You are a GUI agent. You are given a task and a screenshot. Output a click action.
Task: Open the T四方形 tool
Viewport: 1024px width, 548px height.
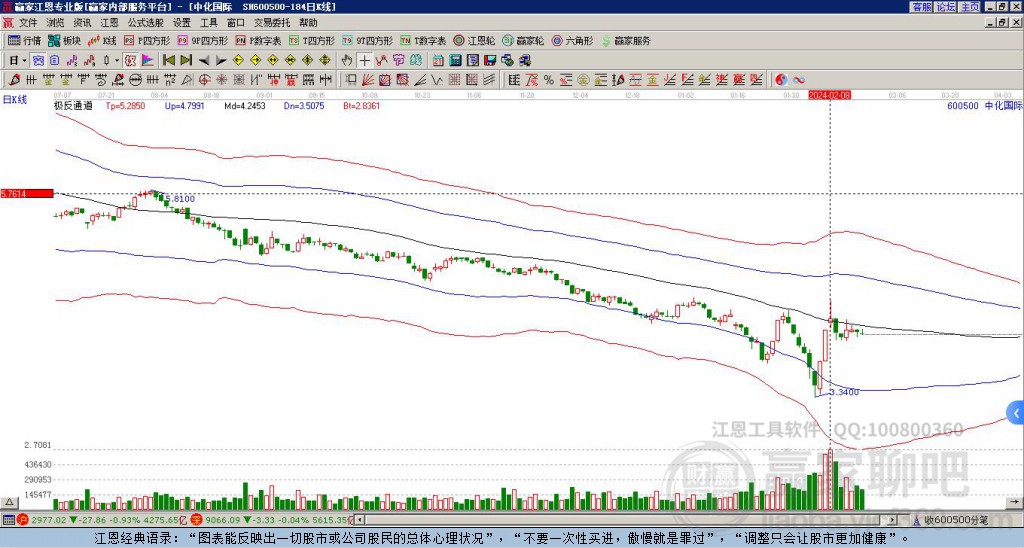coord(312,40)
